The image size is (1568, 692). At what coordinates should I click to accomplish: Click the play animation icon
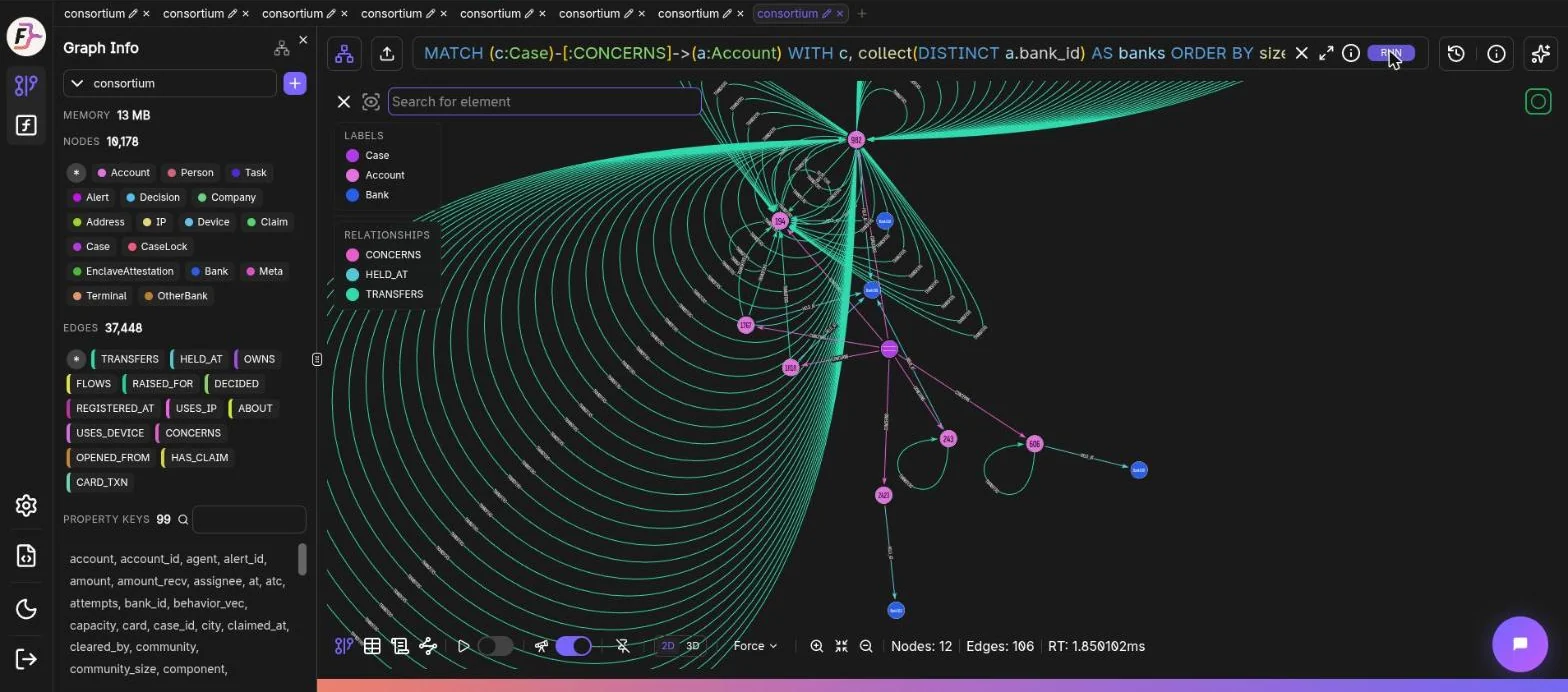tap(463, 646)
